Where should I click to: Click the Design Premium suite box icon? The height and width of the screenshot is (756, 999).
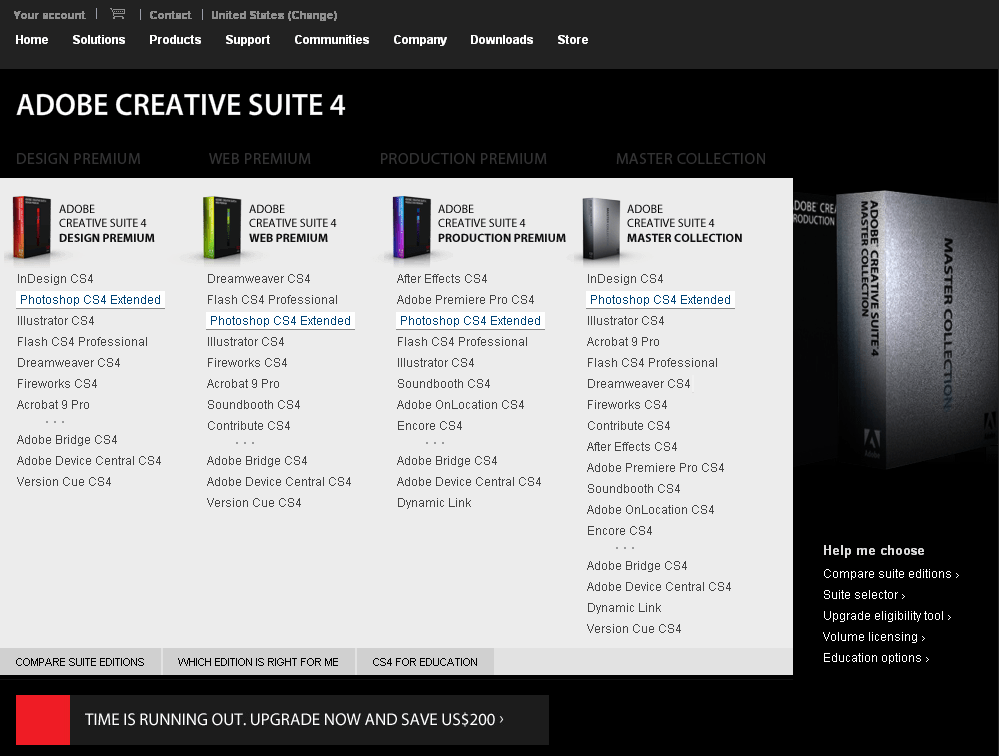point(33,227)
